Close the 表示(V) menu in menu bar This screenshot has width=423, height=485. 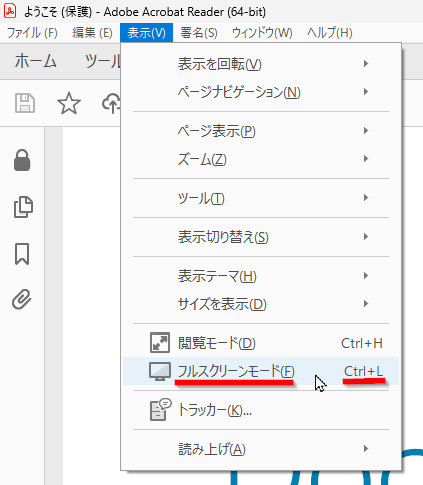pyautogui.click(x=146, y=33)
